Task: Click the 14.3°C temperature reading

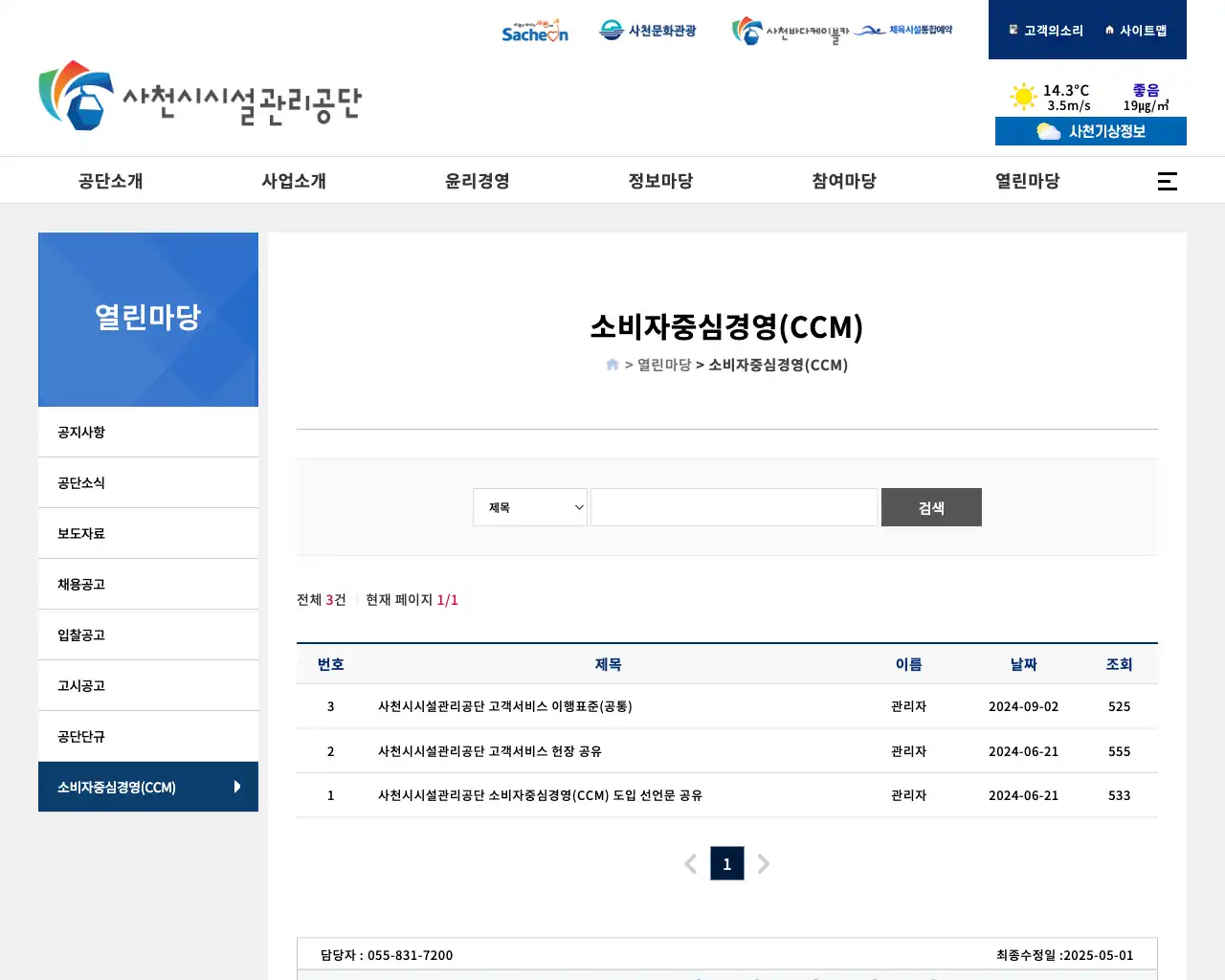Action: (1066, 90)
